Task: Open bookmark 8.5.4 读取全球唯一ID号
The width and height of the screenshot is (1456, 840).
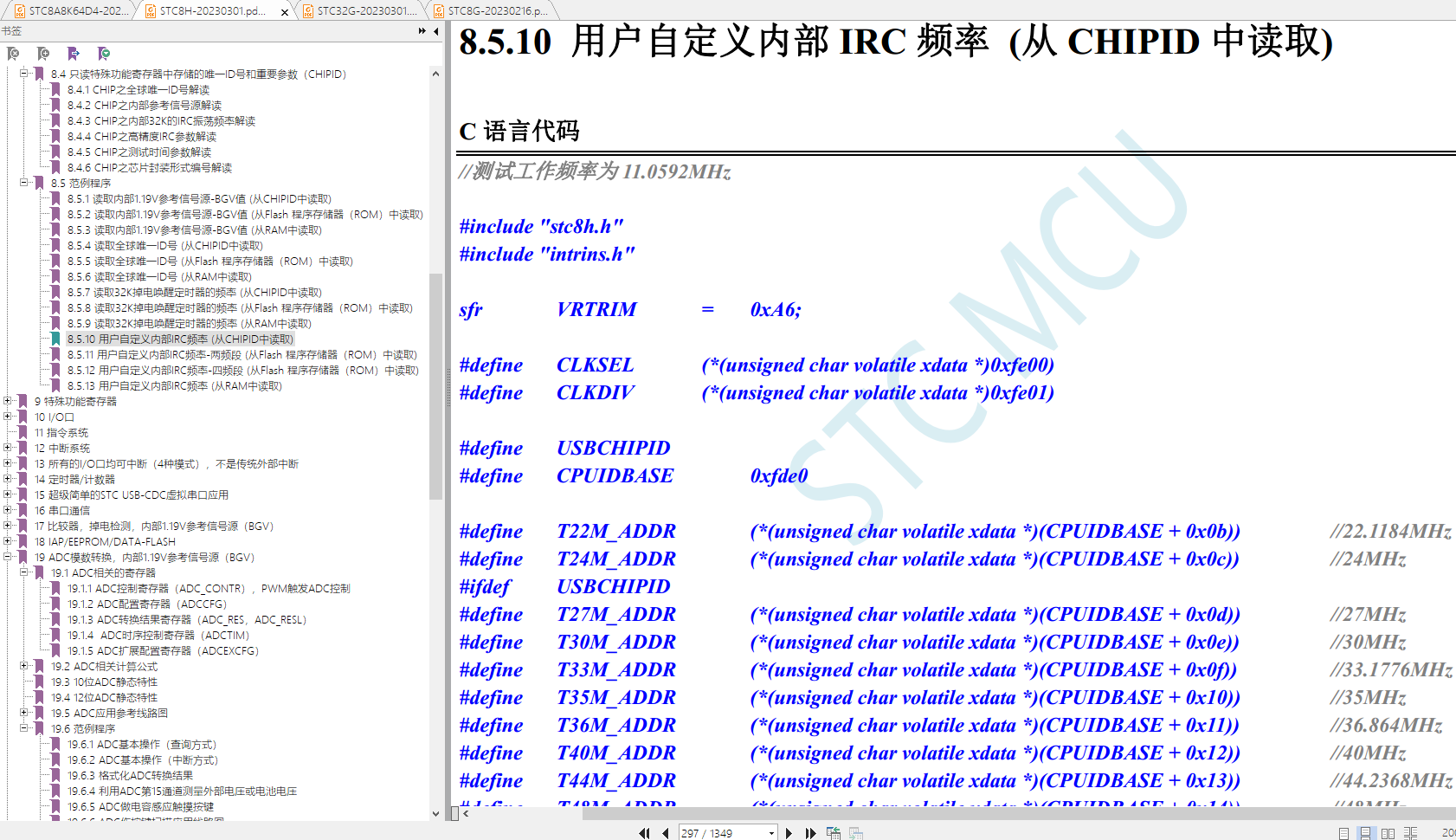Action: point(164,246)
